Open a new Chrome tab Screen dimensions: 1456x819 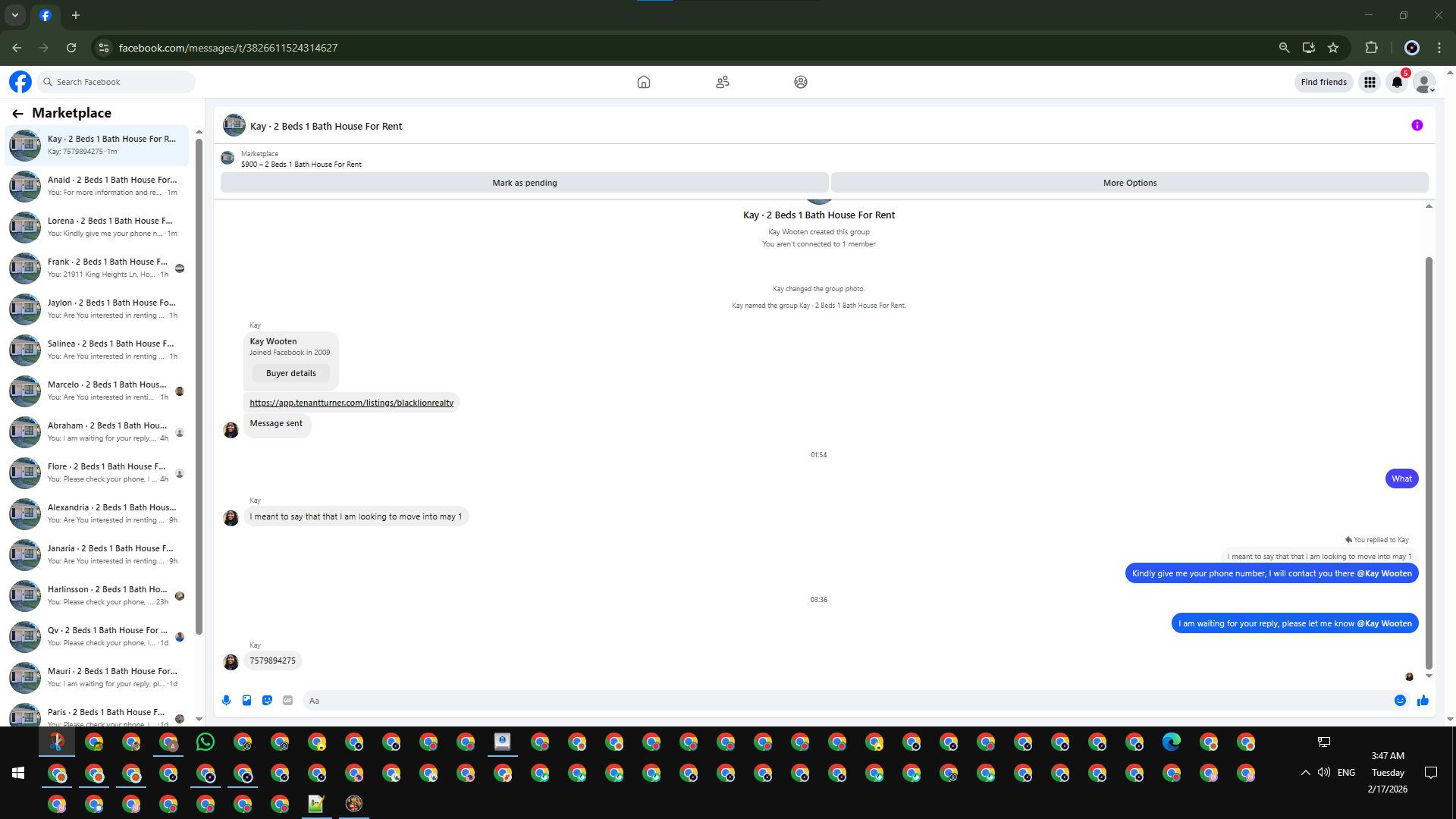[x=76, y=15]
